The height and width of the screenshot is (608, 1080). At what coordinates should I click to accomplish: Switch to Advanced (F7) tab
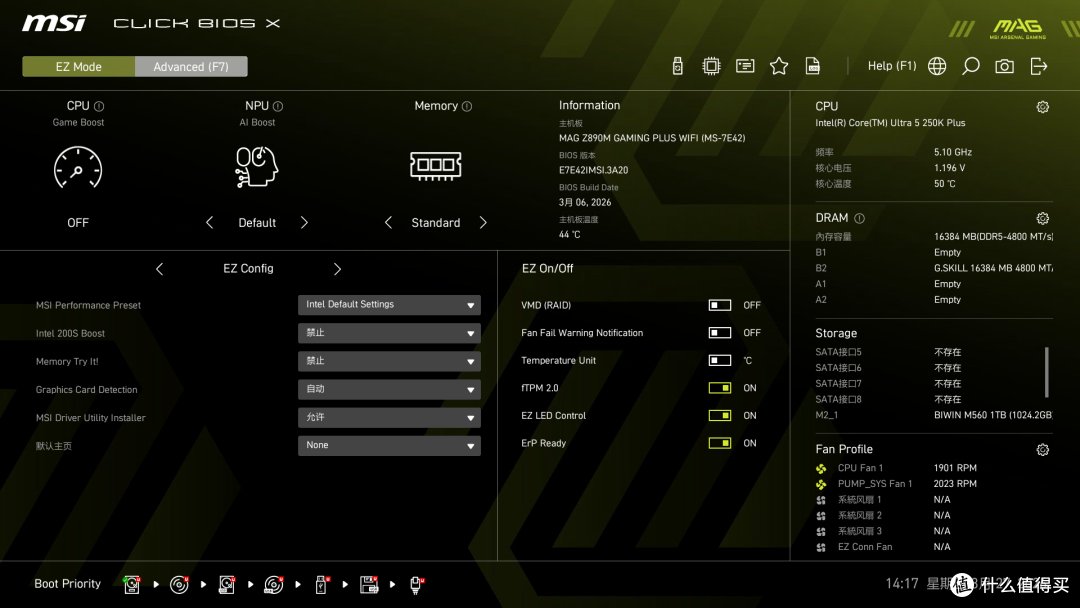191,66
